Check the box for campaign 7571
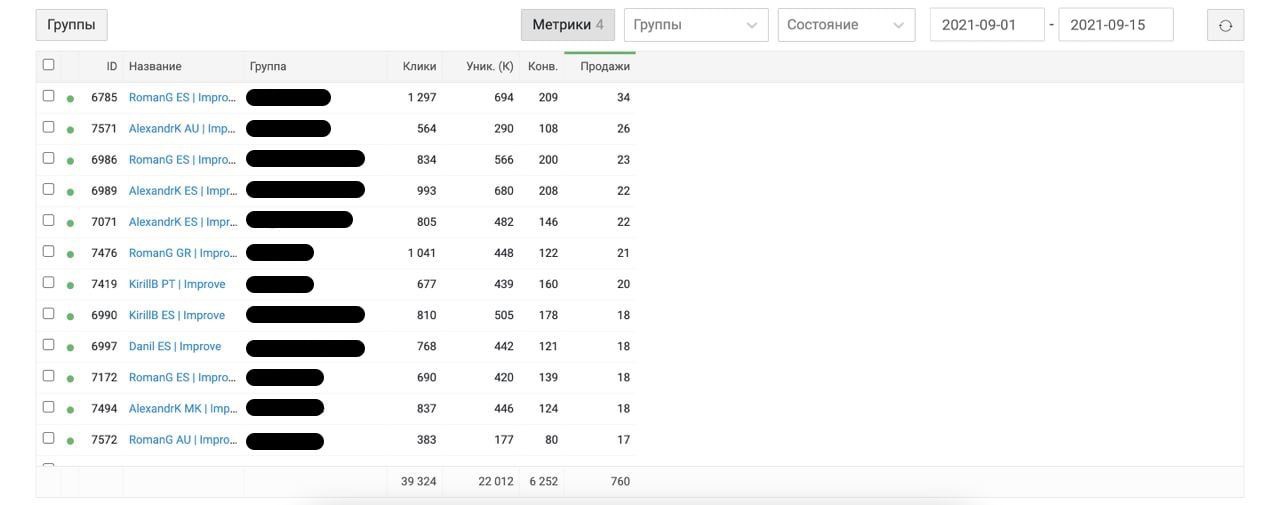 click(48, 127)
